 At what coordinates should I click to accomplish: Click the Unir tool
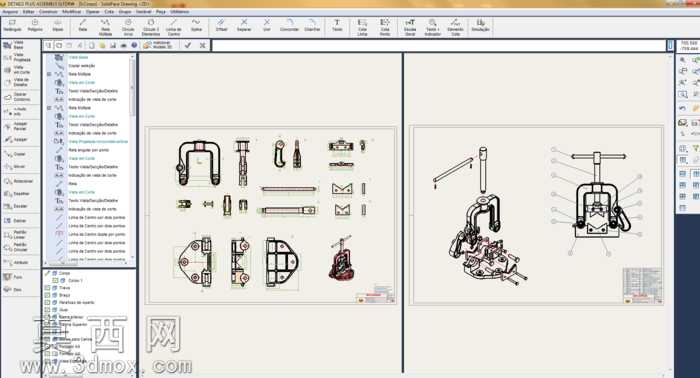(267, 26)
